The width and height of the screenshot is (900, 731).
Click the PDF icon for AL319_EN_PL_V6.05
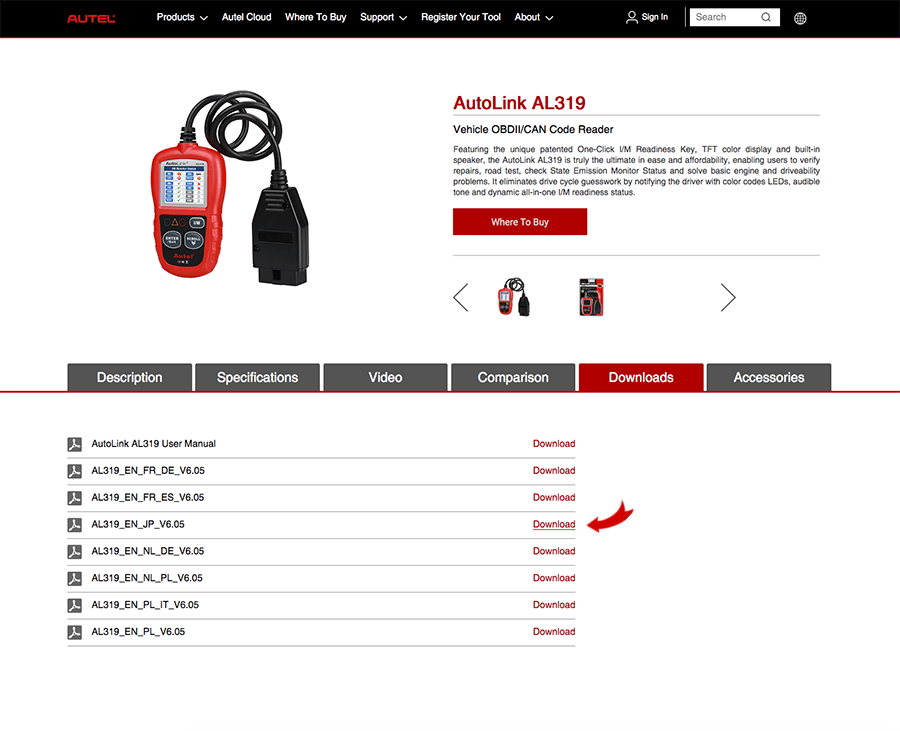74,632
